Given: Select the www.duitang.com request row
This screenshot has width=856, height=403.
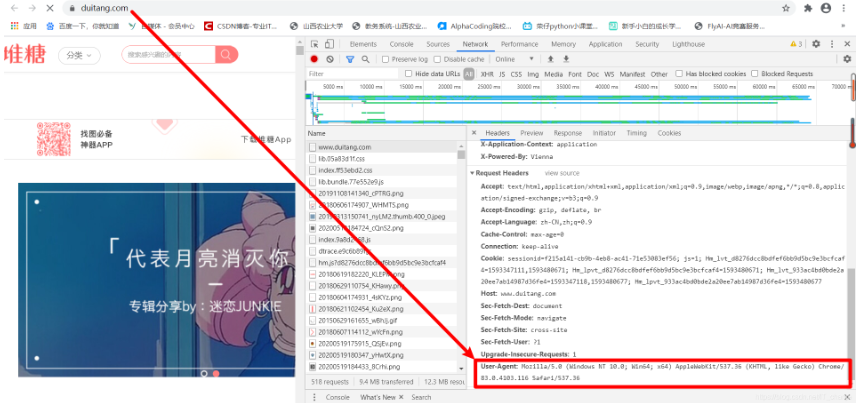Looking at the screenshot, I should point(382,147).
